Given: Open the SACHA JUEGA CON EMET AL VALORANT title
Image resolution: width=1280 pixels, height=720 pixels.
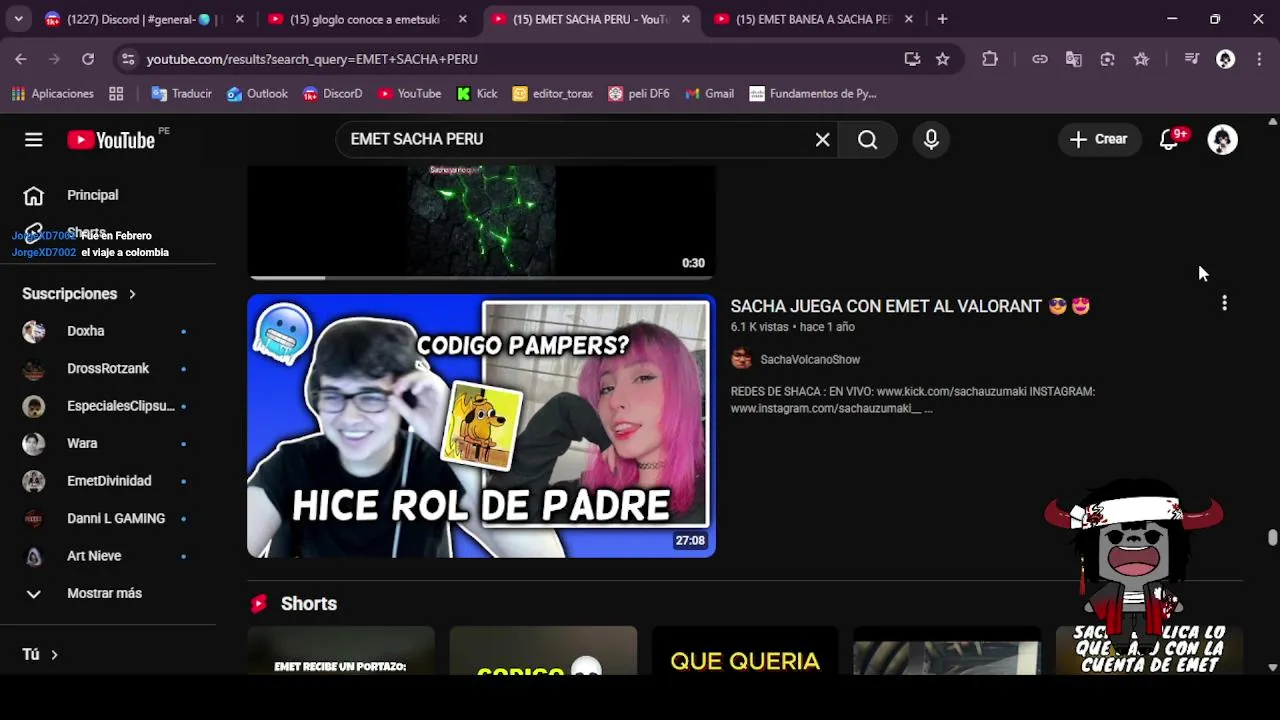Looking at the screenshot, I should (x=910, y=306).
